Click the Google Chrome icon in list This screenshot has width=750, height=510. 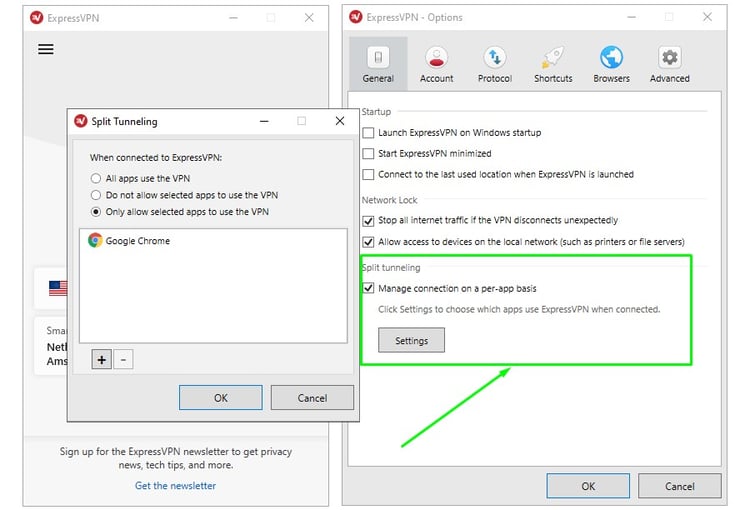coord(95,240)
